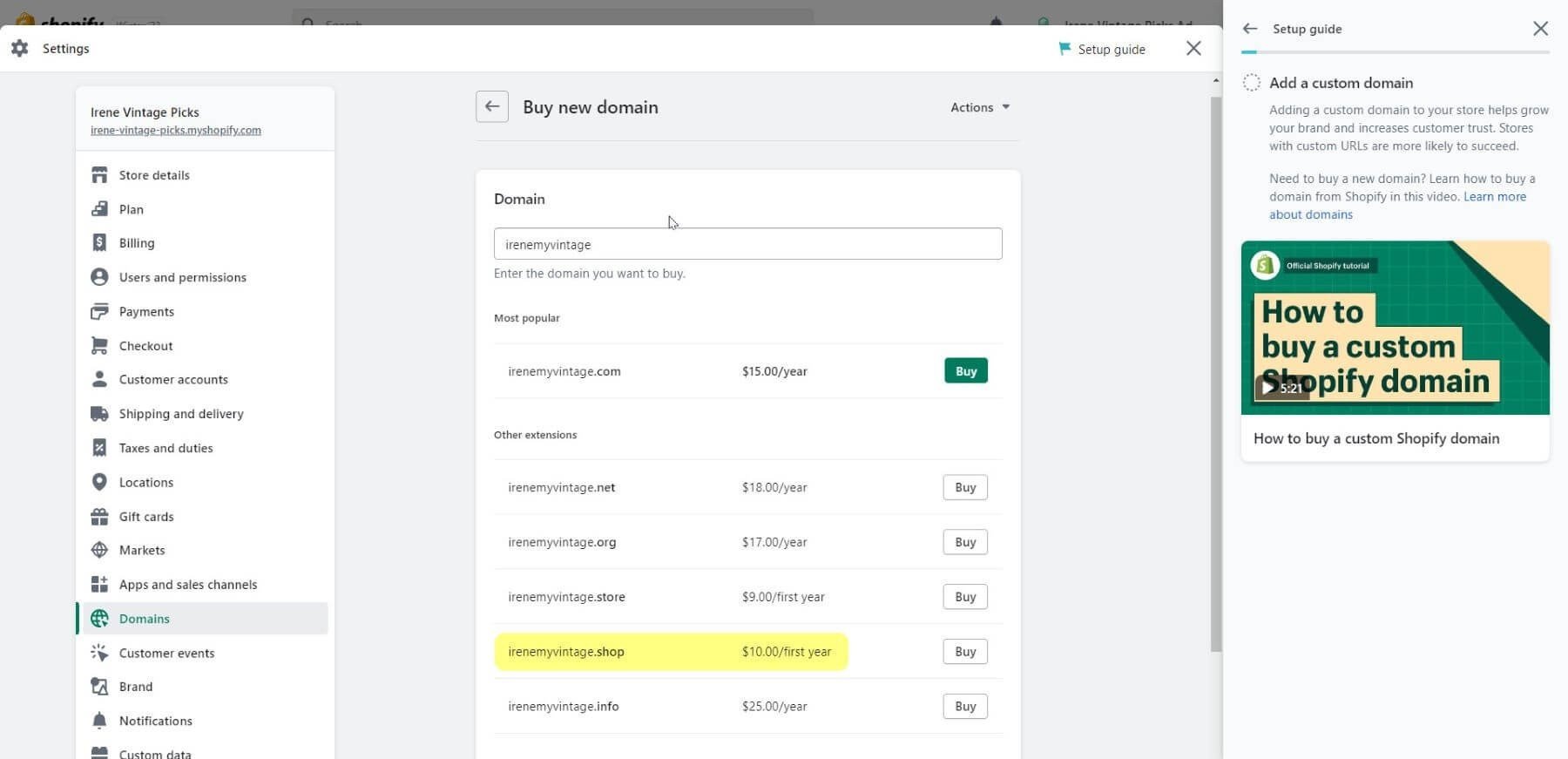Open irene-vintage-picks.myshopify.com link
Viewport: 1568px width, 759px height.
pos(176,131)
